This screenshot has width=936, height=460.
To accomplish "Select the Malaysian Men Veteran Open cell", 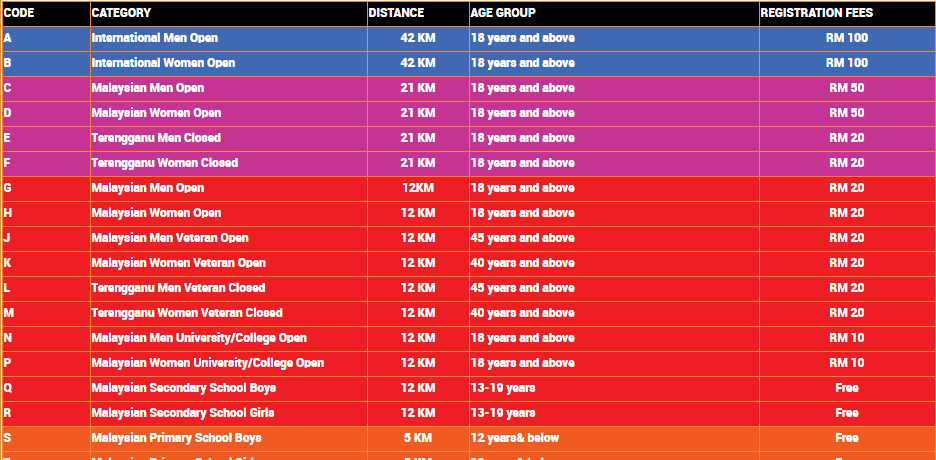I will [229, 239].
